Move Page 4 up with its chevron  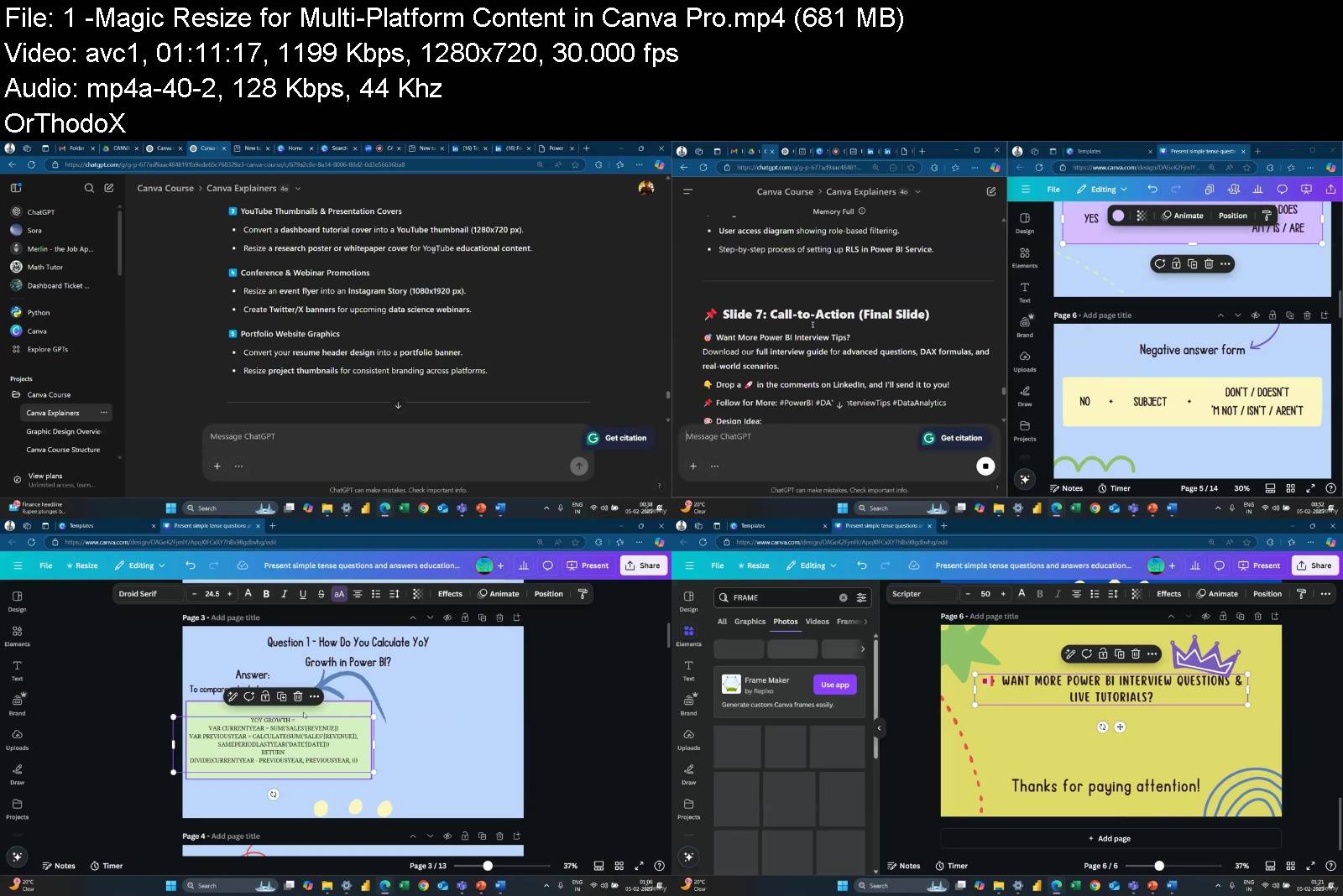point(412,836)
